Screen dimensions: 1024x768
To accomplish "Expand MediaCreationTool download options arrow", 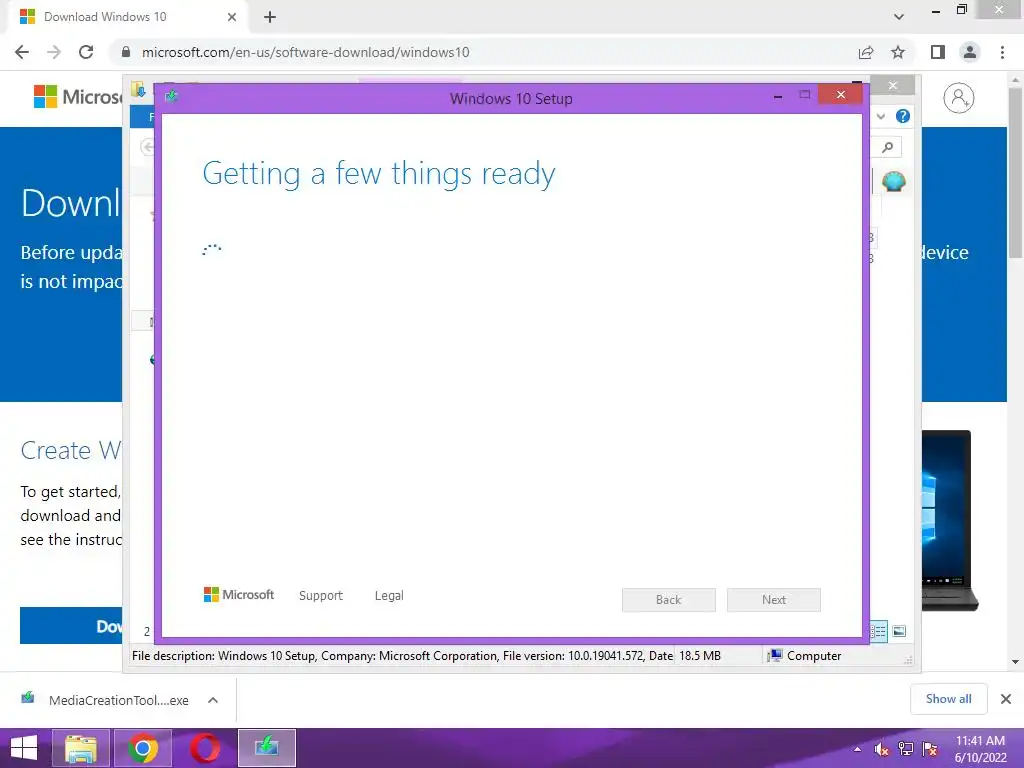I will tap(213, 700).
